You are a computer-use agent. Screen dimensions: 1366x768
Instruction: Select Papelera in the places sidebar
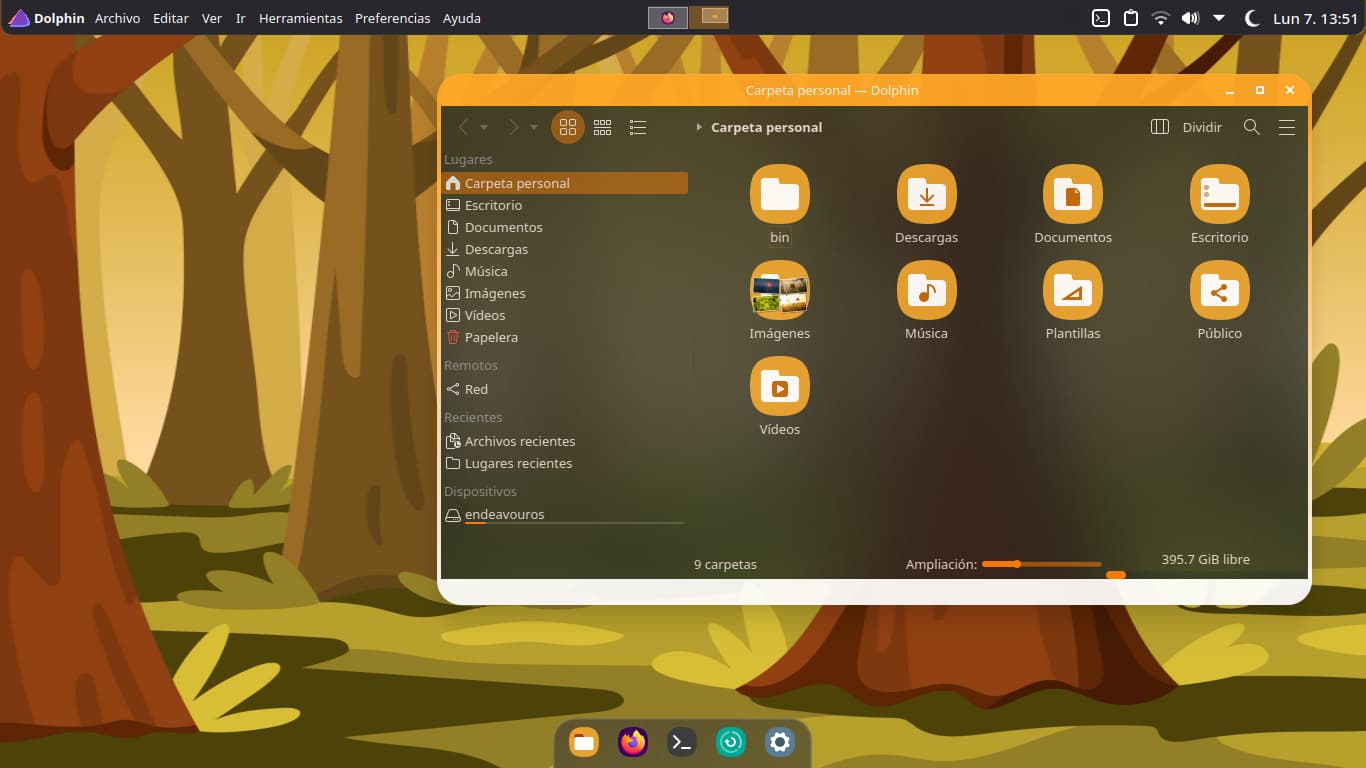[490, 337]
